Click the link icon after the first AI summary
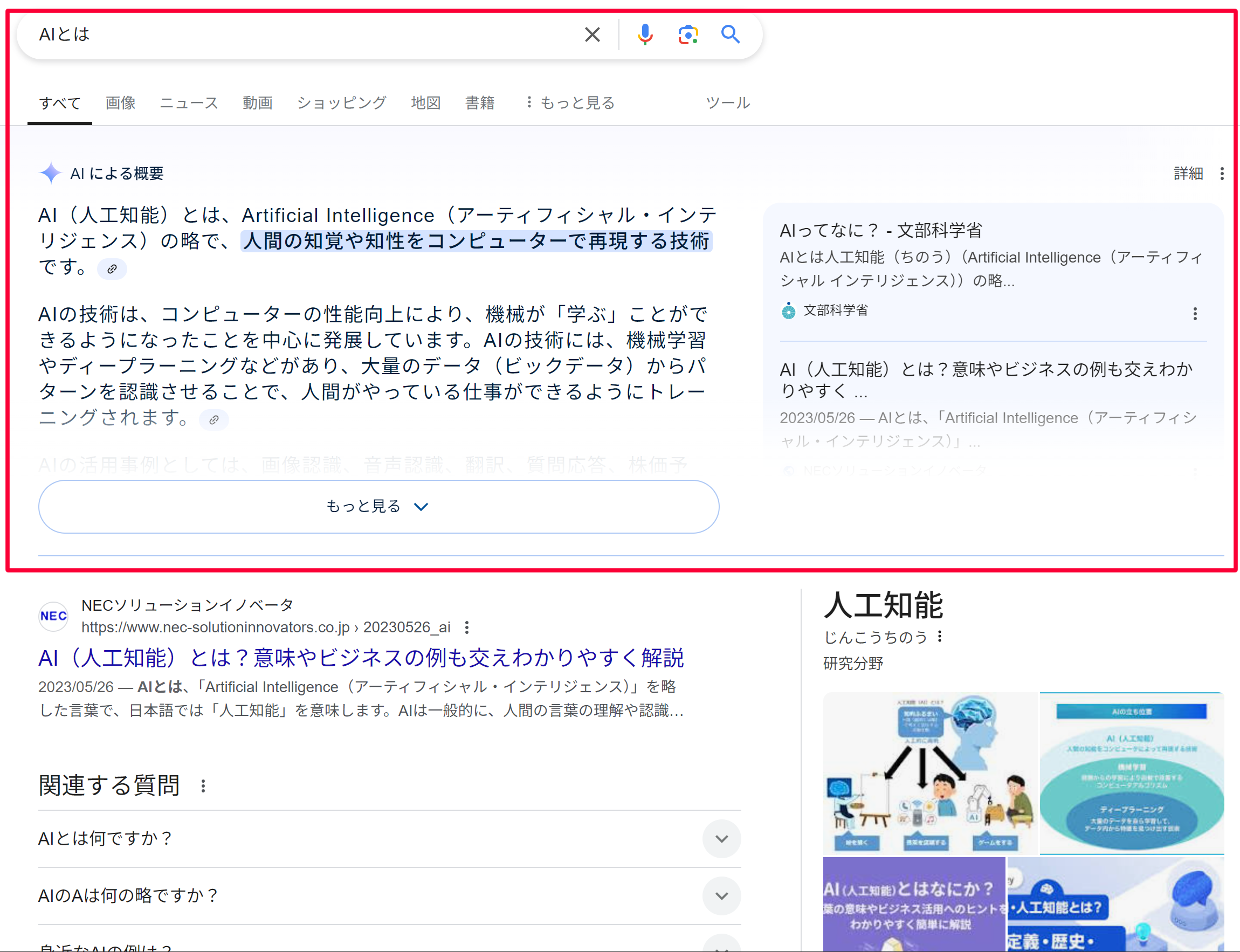1240x952 pixels. 112,269
